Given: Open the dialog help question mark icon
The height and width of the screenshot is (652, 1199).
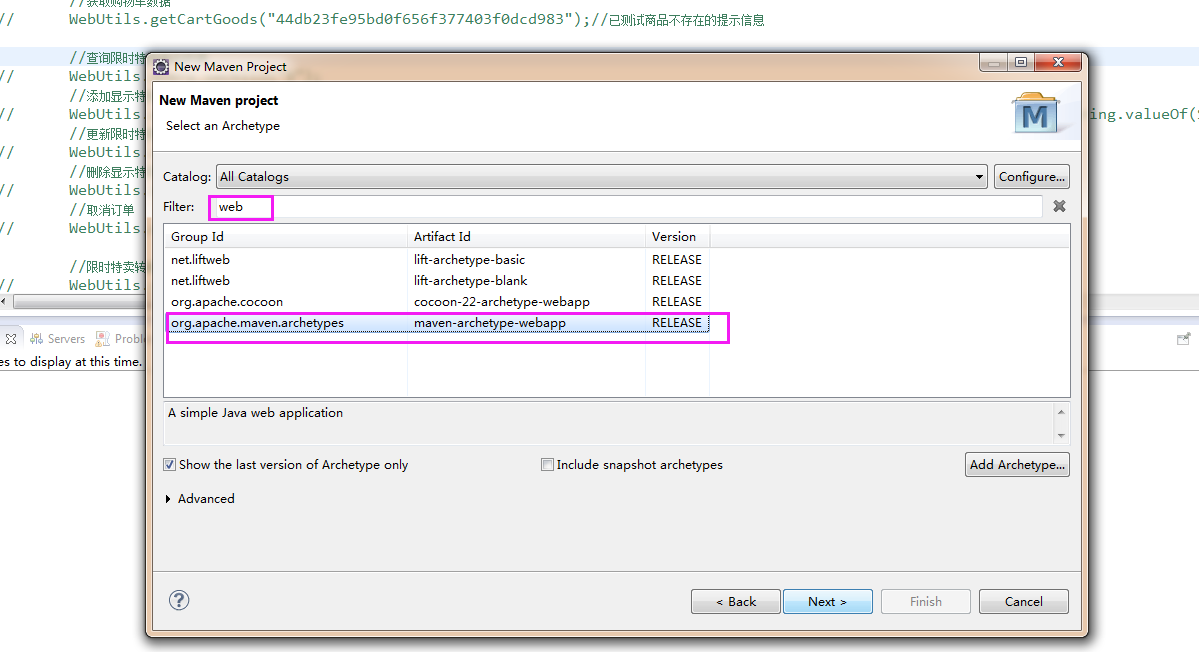Looking at the screenshot, I should point(179,600).
